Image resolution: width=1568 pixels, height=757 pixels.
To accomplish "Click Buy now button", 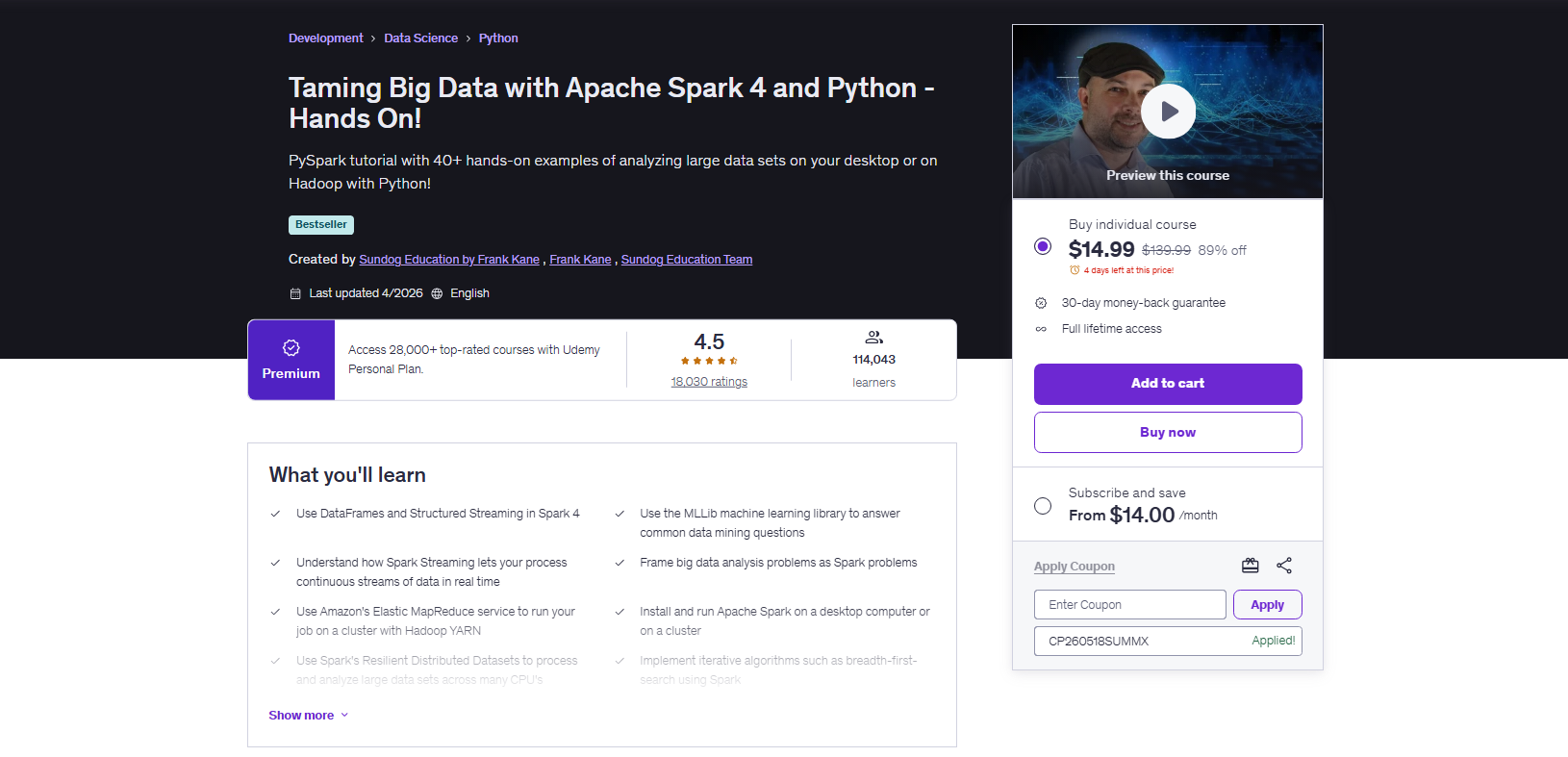I will coord(1168,433).
